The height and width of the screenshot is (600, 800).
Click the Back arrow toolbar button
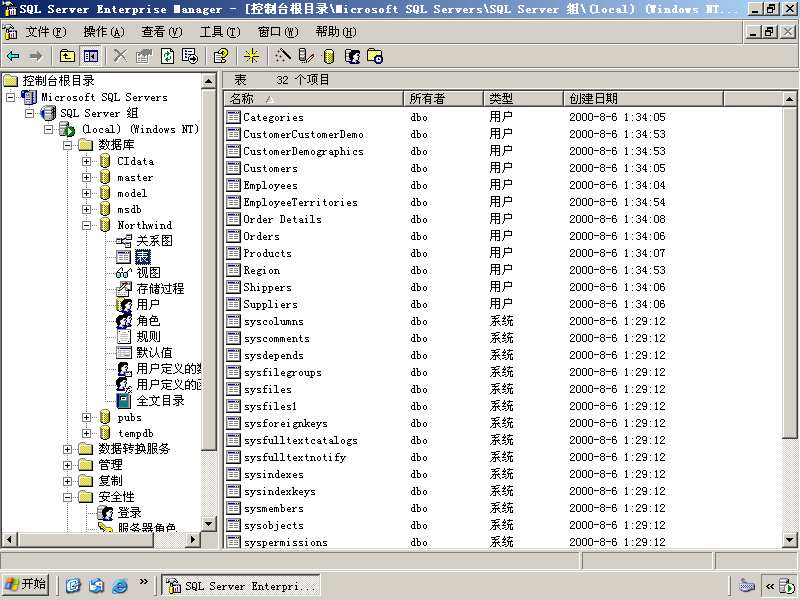13,56
